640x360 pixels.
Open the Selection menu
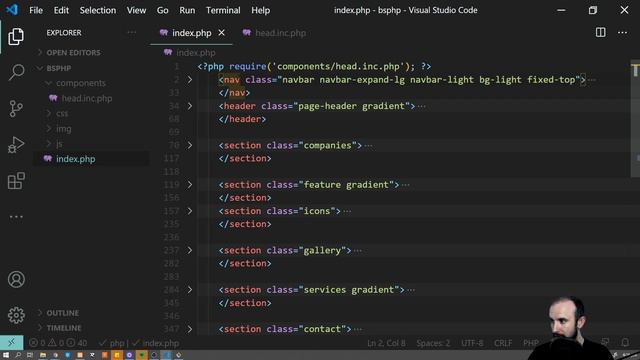coord(98,10)
